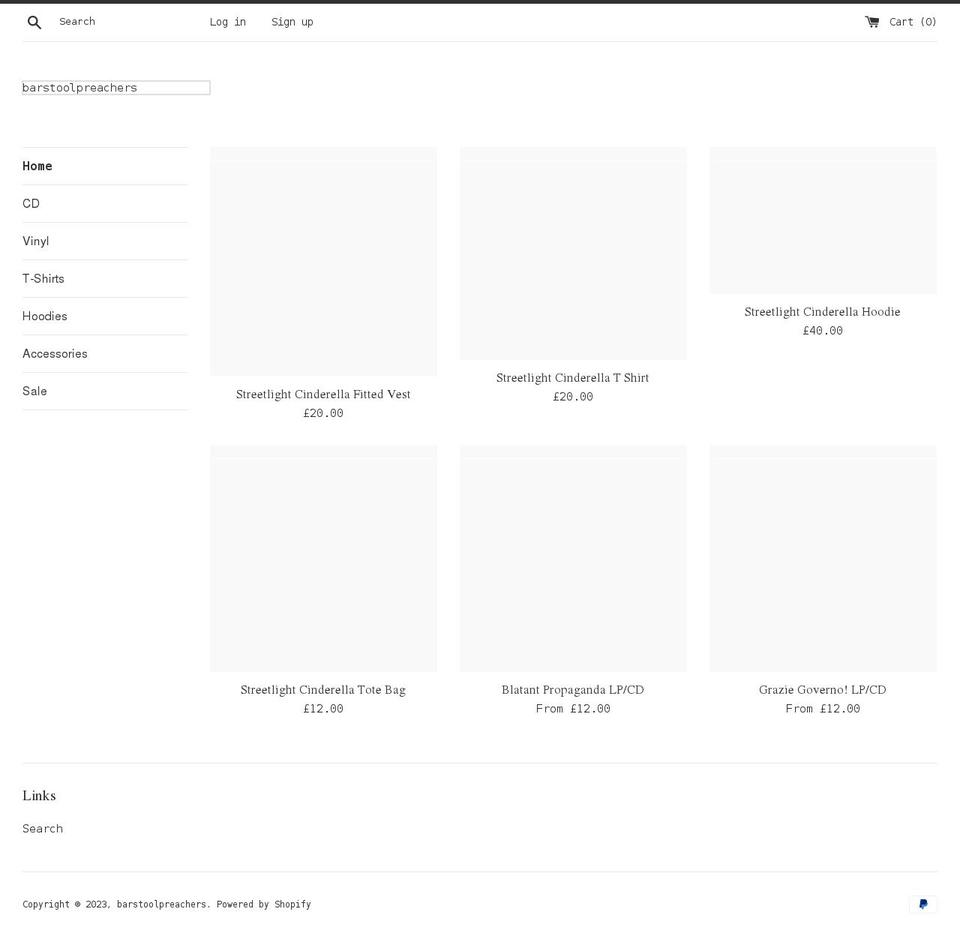
Task: Open Powered by Shopify link
Action: pyautogui.click(x=264, y=904)
